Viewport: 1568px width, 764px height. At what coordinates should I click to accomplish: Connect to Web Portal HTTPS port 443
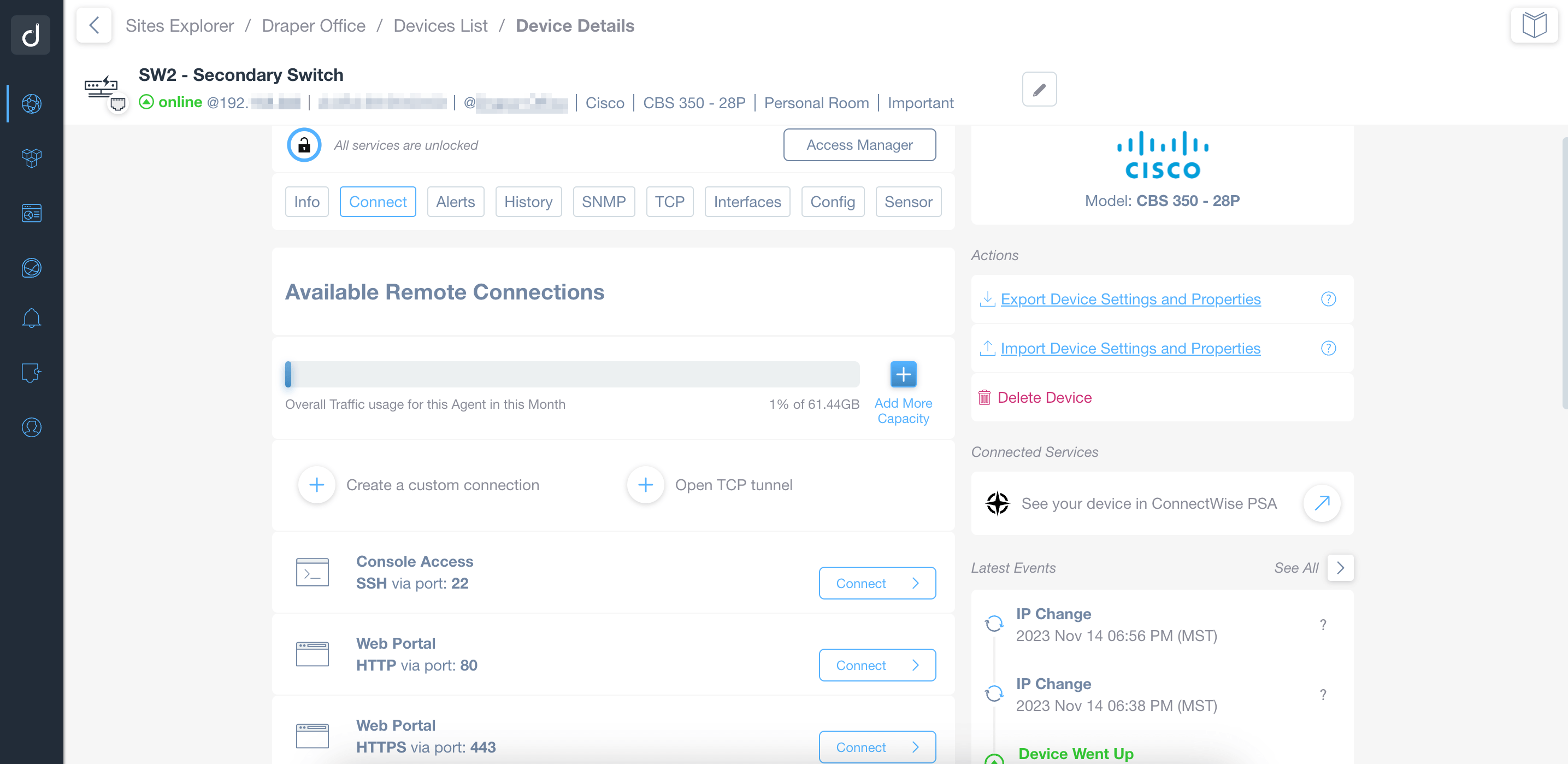click(x=876, y=748)
